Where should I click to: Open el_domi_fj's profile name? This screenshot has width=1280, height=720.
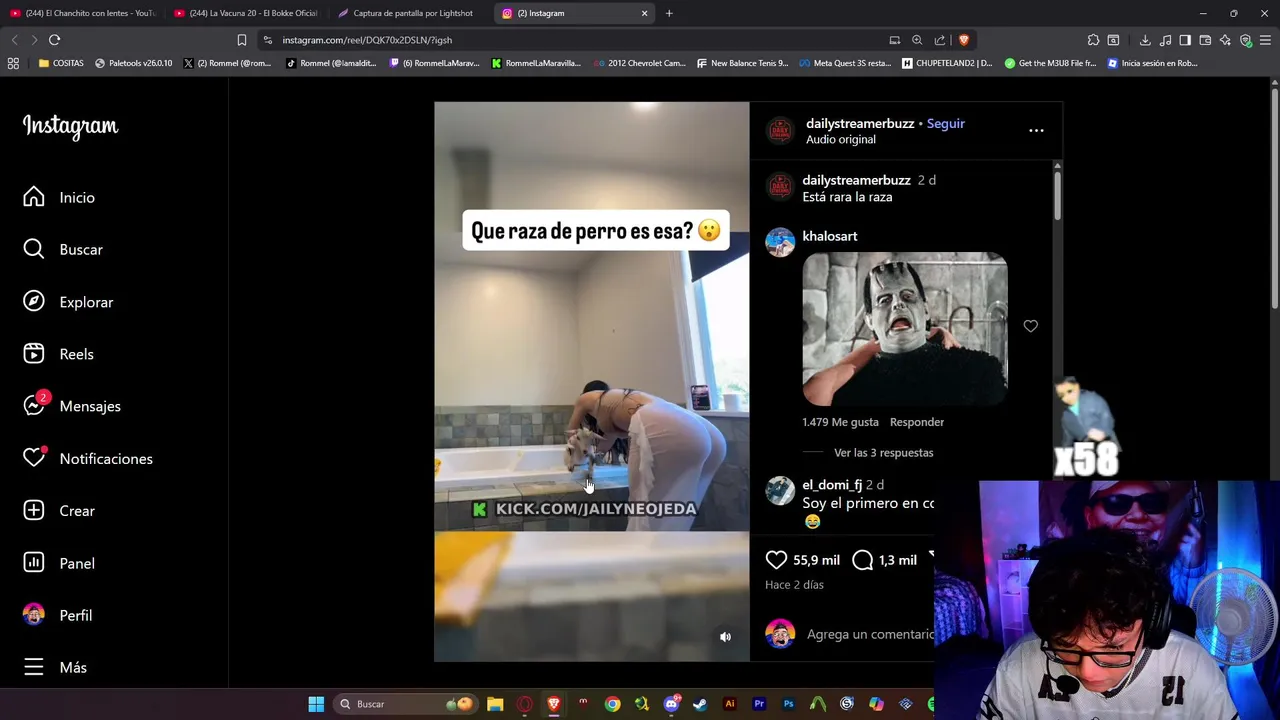click(832, 485)
